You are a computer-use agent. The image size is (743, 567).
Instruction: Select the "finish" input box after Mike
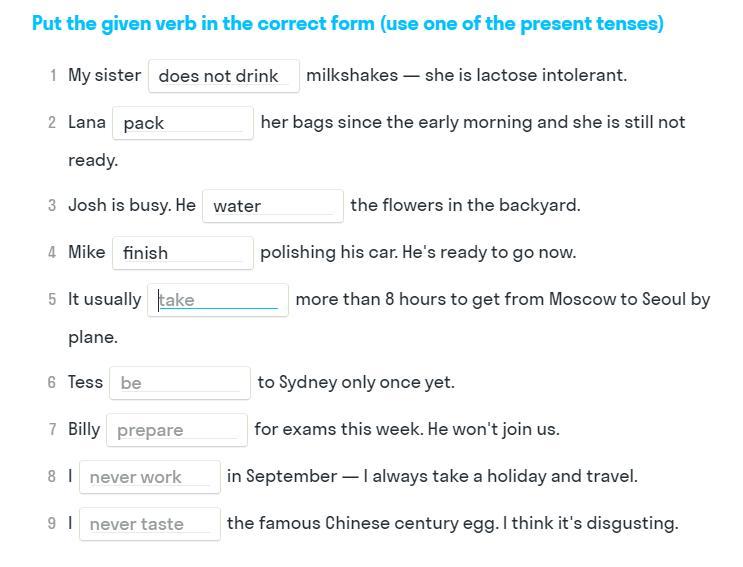(182, 253)
